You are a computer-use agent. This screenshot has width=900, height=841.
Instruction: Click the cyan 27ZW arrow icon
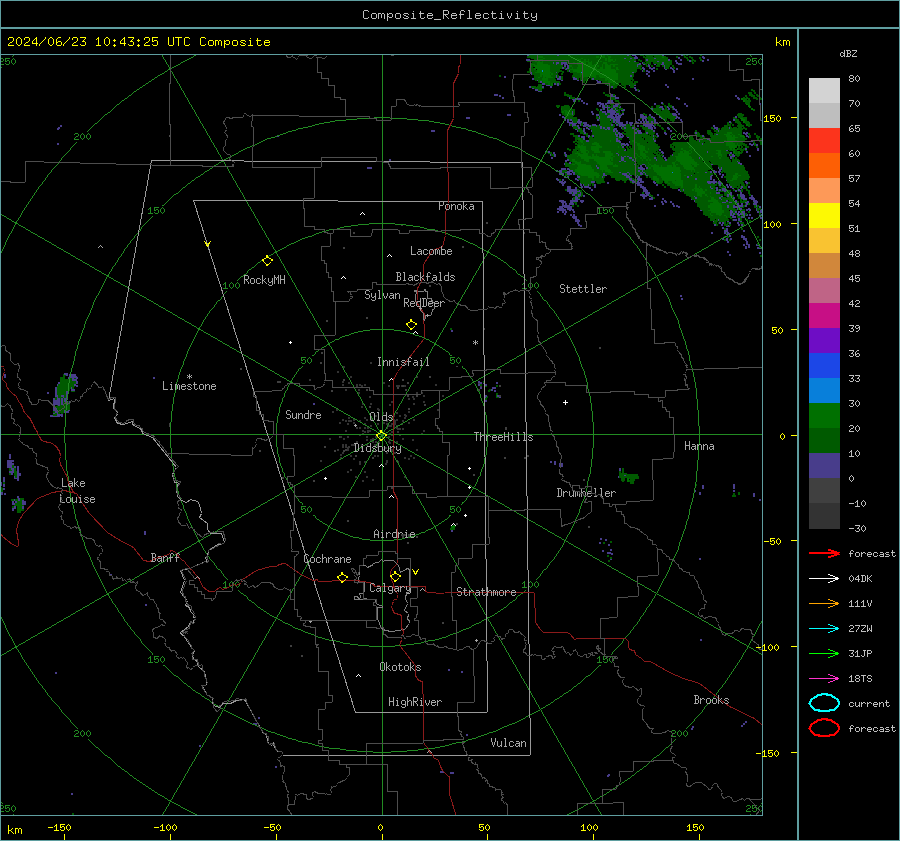pyautogui.click(x=824, y=629)
